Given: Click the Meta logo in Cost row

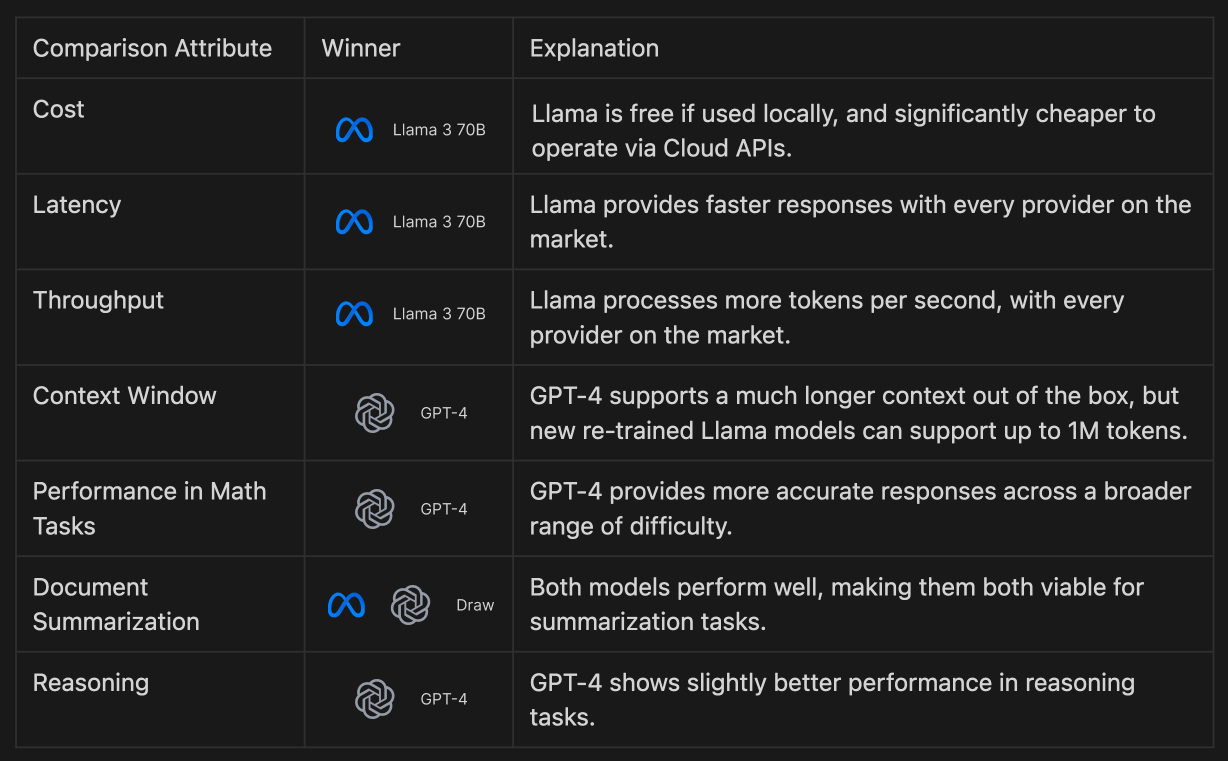Looking at the screenshot, I should 354,130.
